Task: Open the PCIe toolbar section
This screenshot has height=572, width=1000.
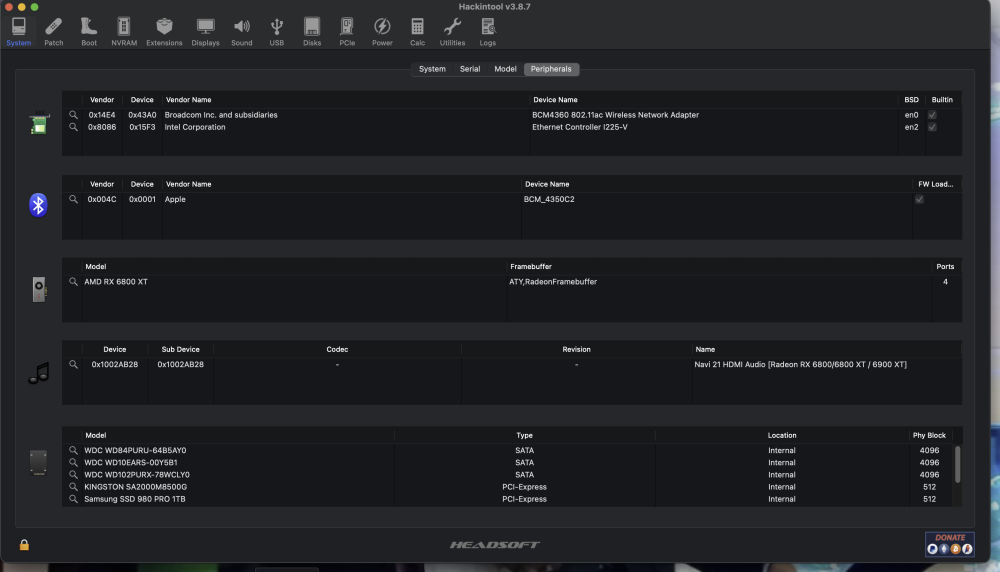Action: coord(347,32)
